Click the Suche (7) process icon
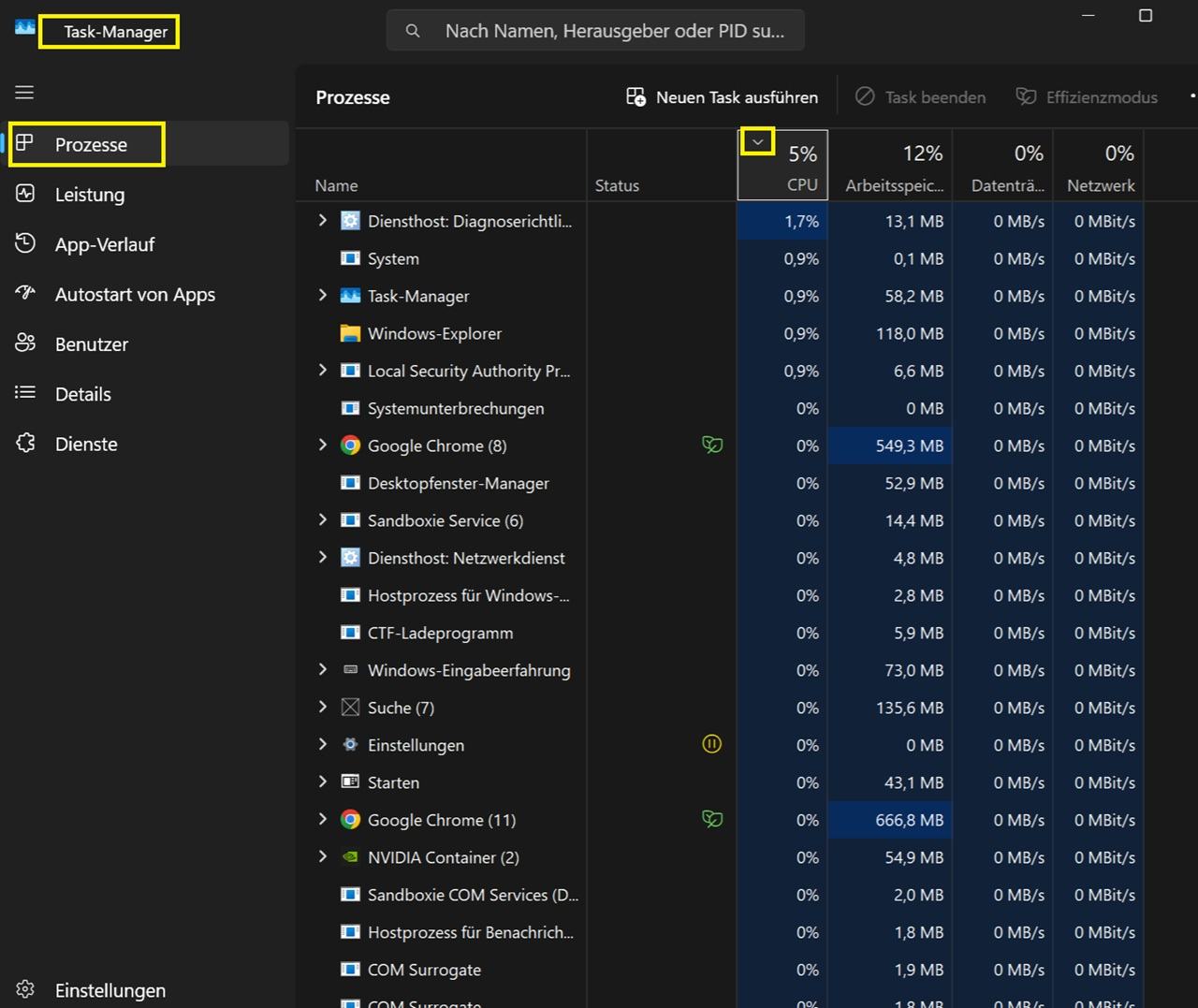The width and height of the screenshot is (1198, 1008). click(350, 708)
